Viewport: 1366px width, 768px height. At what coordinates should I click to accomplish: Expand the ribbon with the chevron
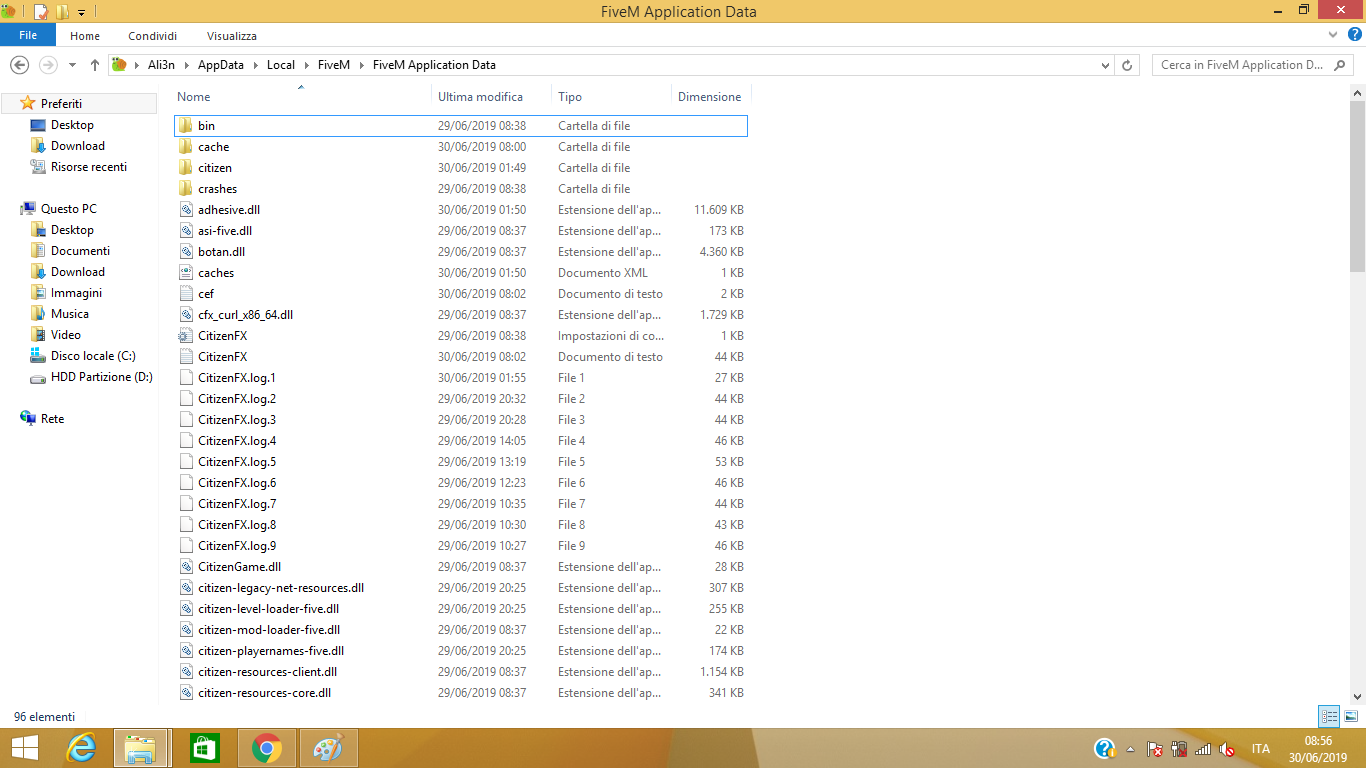[x=1333, y=35]
